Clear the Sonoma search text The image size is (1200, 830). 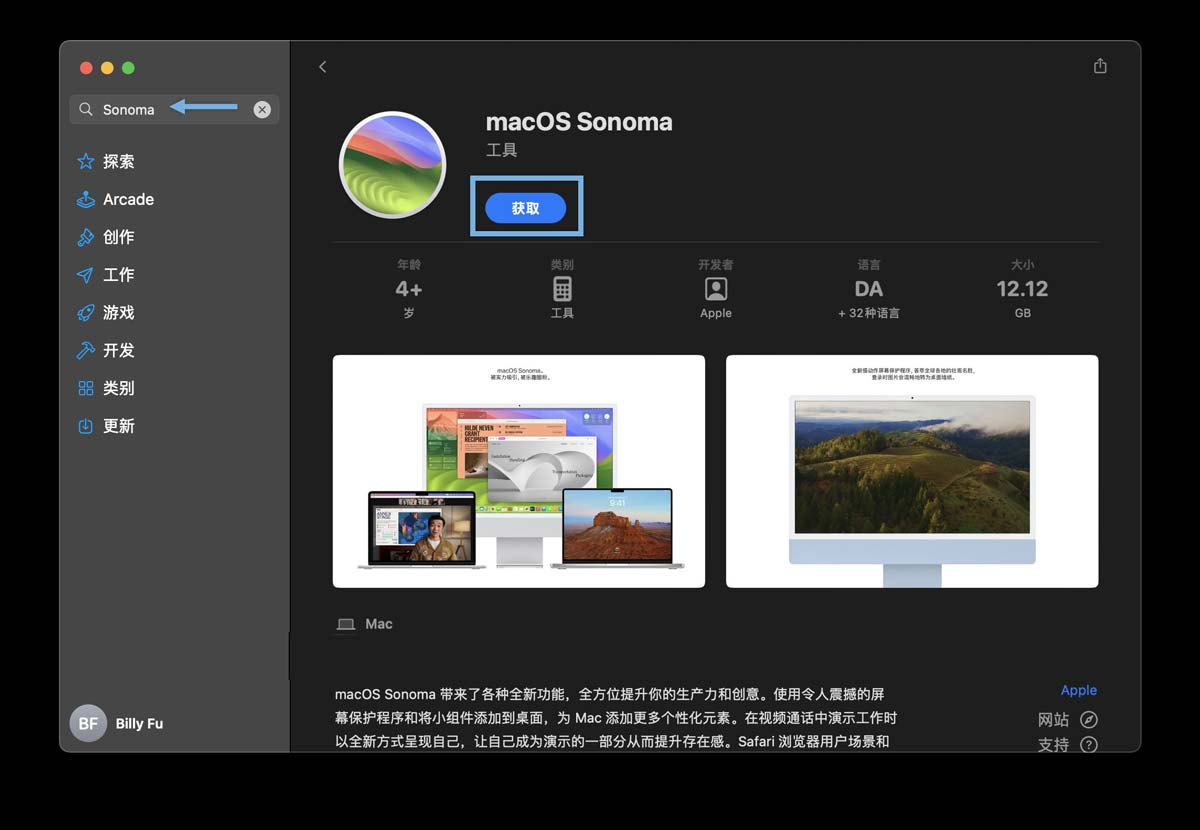point(262,110)
